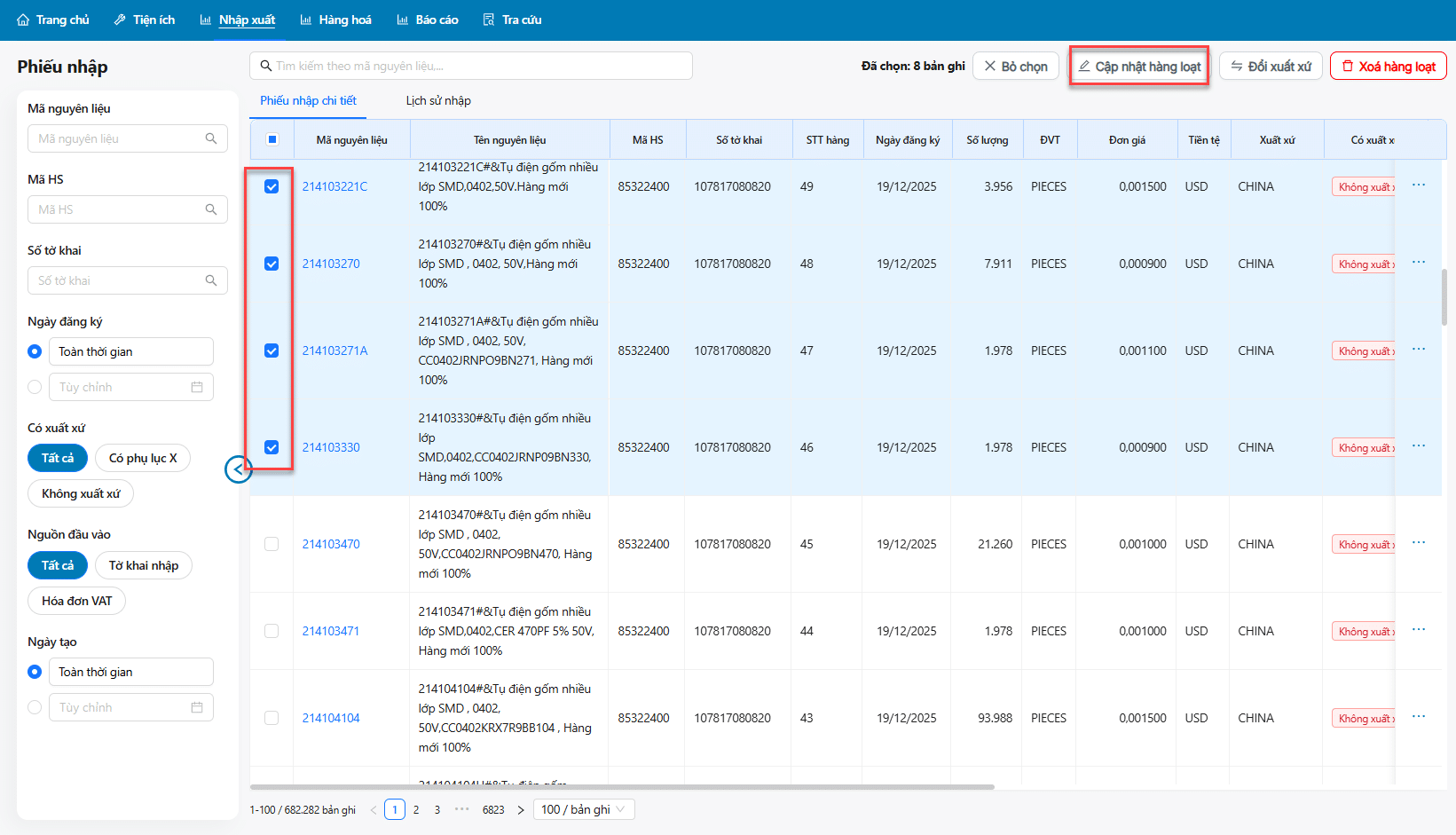Check the checkbox for row 214103470
The width and height of the screenshot is (1456, 835).
[x=272, y=544]
